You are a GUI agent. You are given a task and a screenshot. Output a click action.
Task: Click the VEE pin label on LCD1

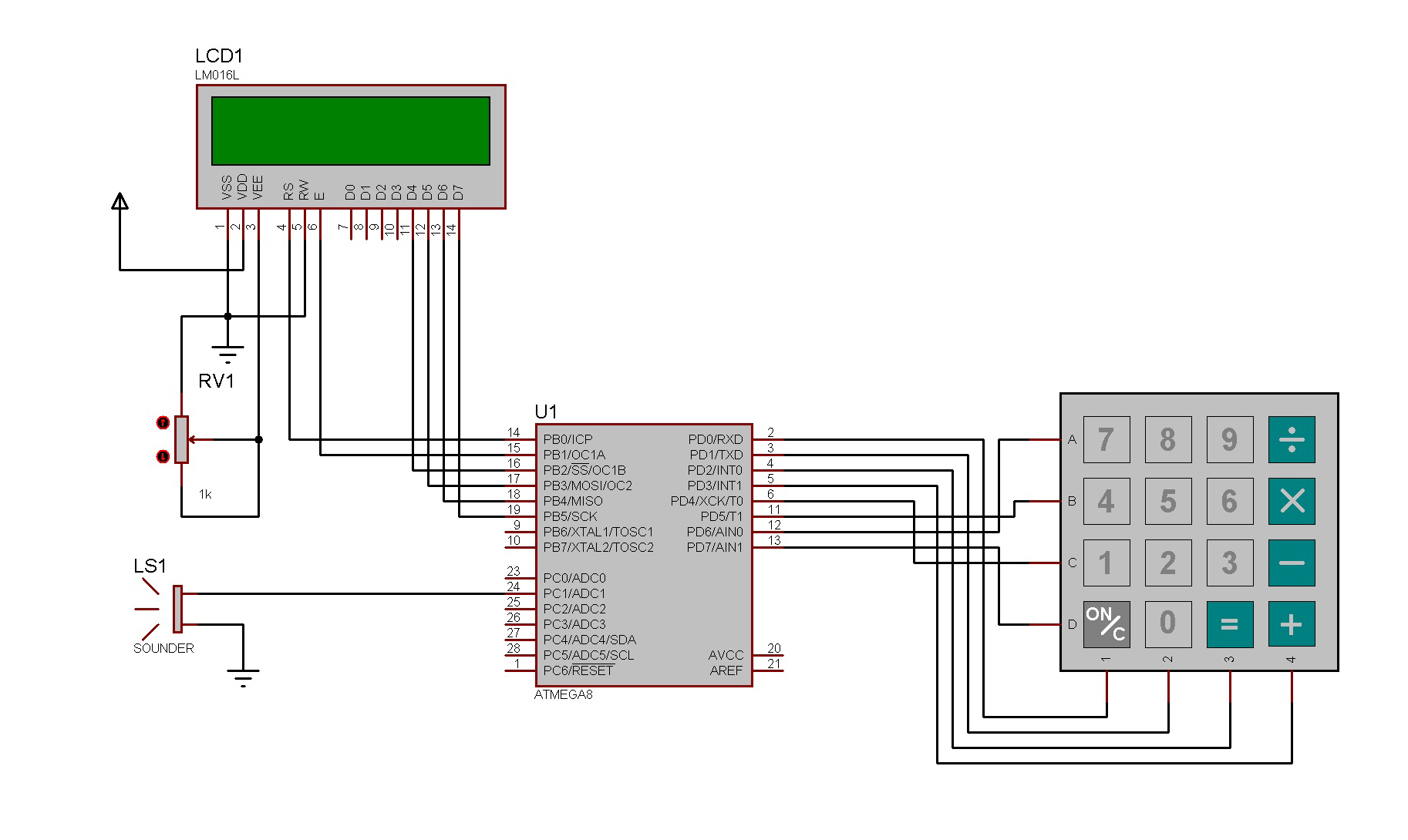(x=258, y=187)
